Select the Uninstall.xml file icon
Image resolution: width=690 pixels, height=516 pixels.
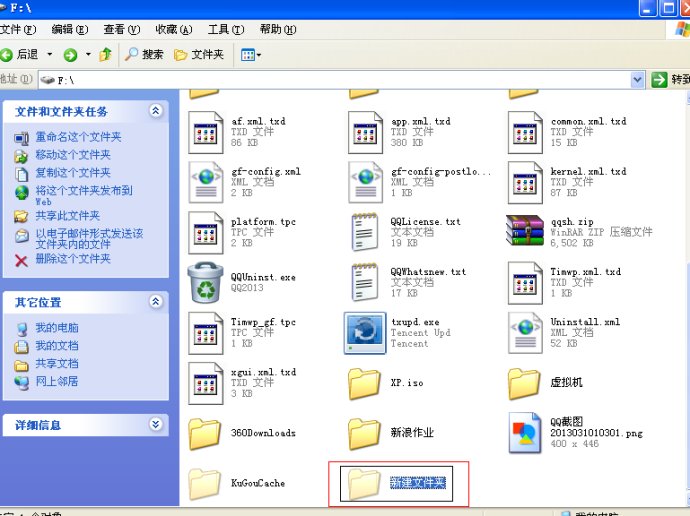coord(525,333)
